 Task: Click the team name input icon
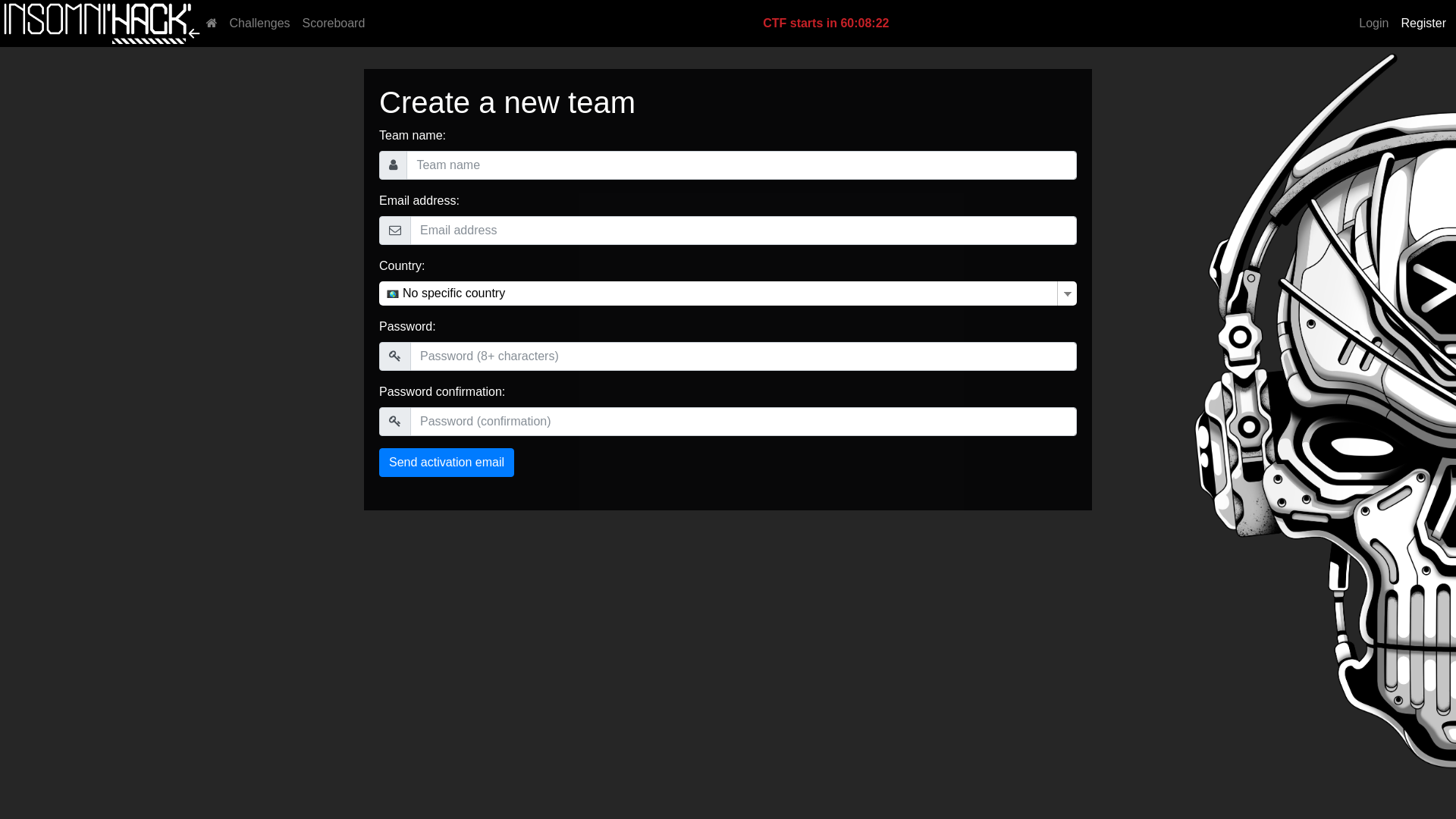tap(393, 165)
